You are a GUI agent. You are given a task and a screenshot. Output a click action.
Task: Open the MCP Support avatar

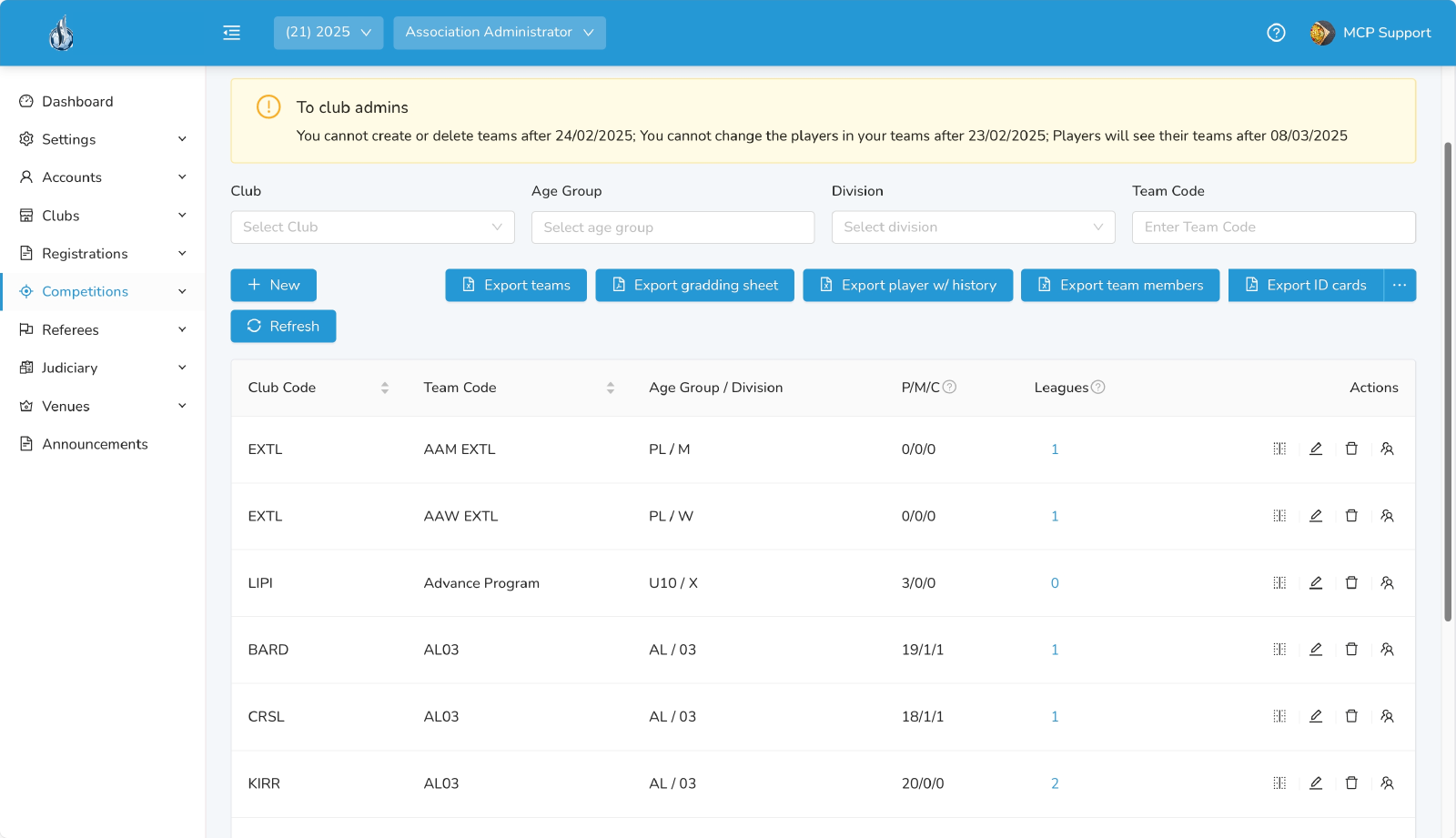tap(1321, 33)
